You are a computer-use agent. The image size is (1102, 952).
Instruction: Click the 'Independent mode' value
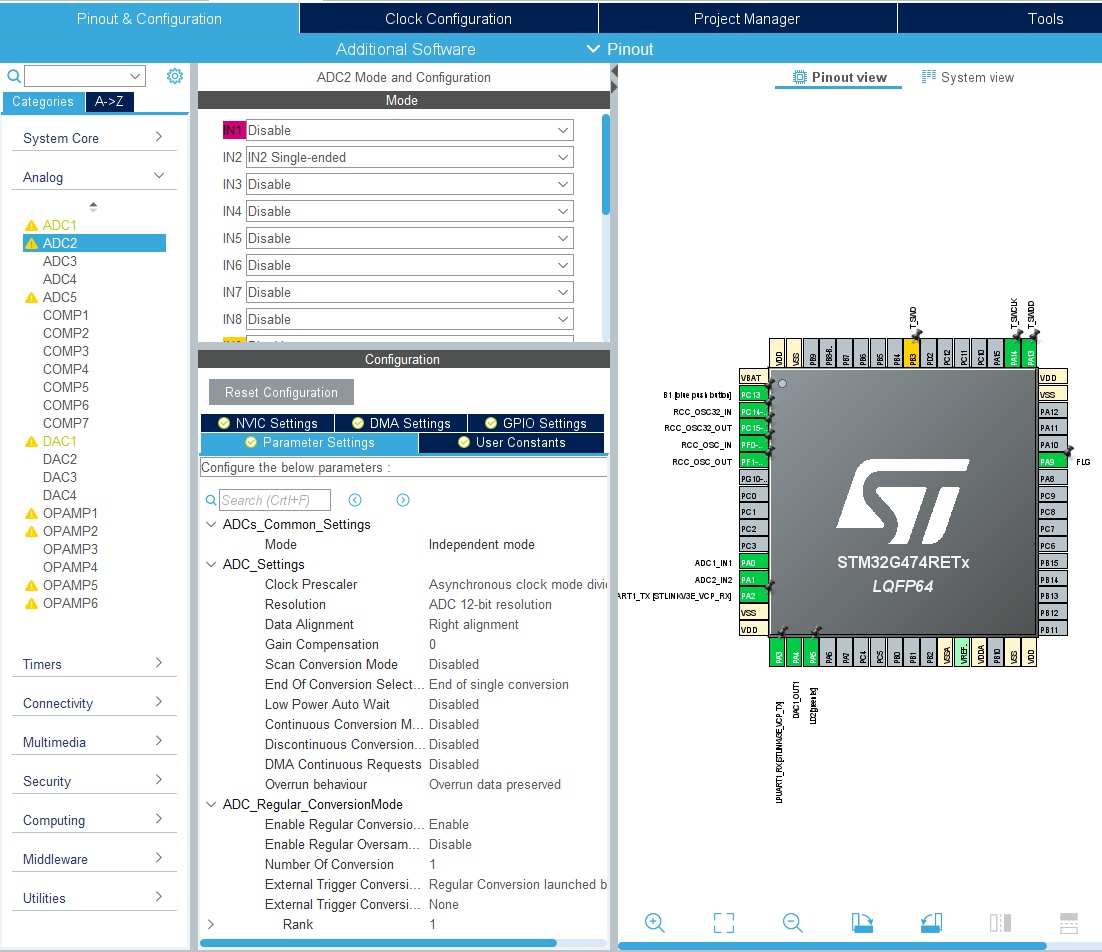(481, 545)
